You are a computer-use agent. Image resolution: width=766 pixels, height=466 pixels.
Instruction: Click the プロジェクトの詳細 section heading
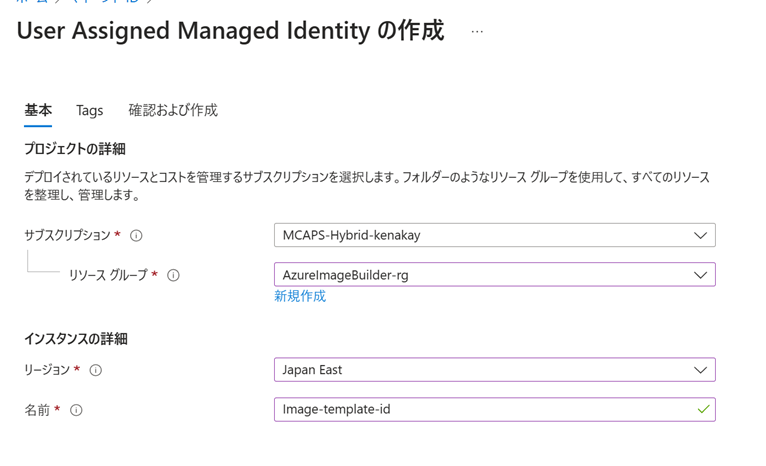tap(75, 149)
